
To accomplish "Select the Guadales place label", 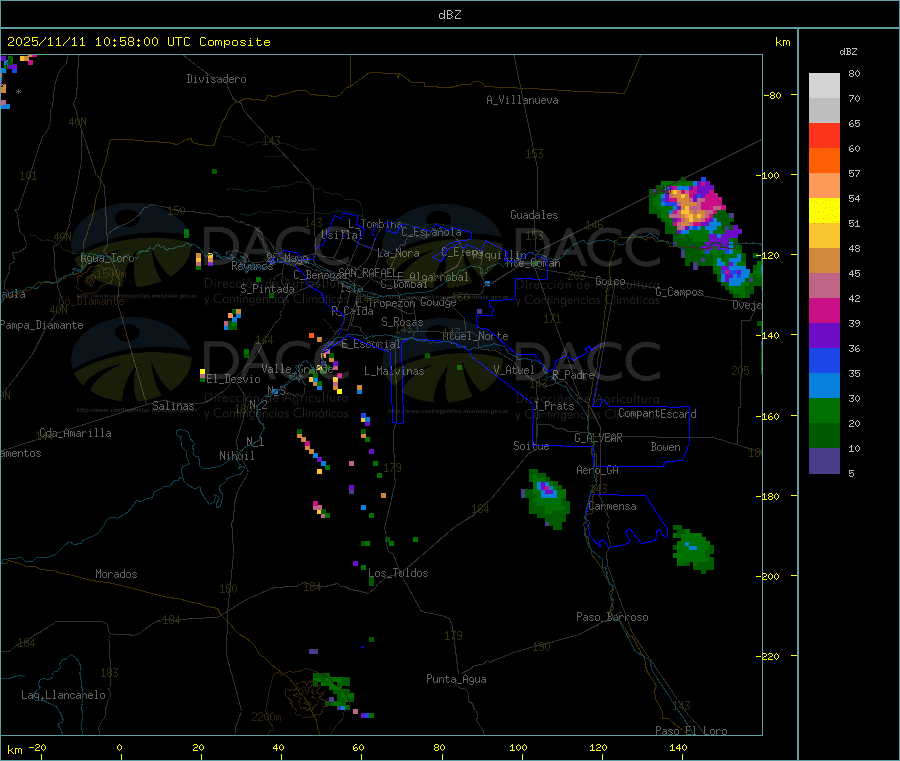I will click(534, 215).
